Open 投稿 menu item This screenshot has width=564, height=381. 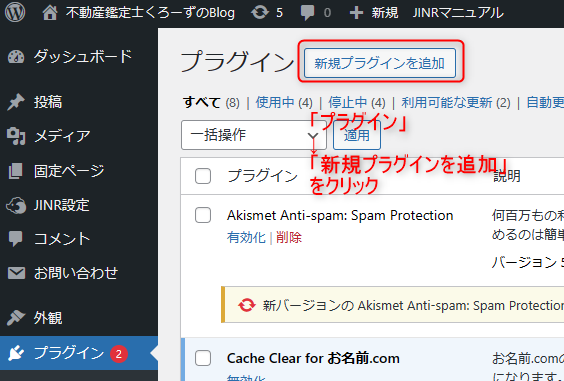point(79,102)
